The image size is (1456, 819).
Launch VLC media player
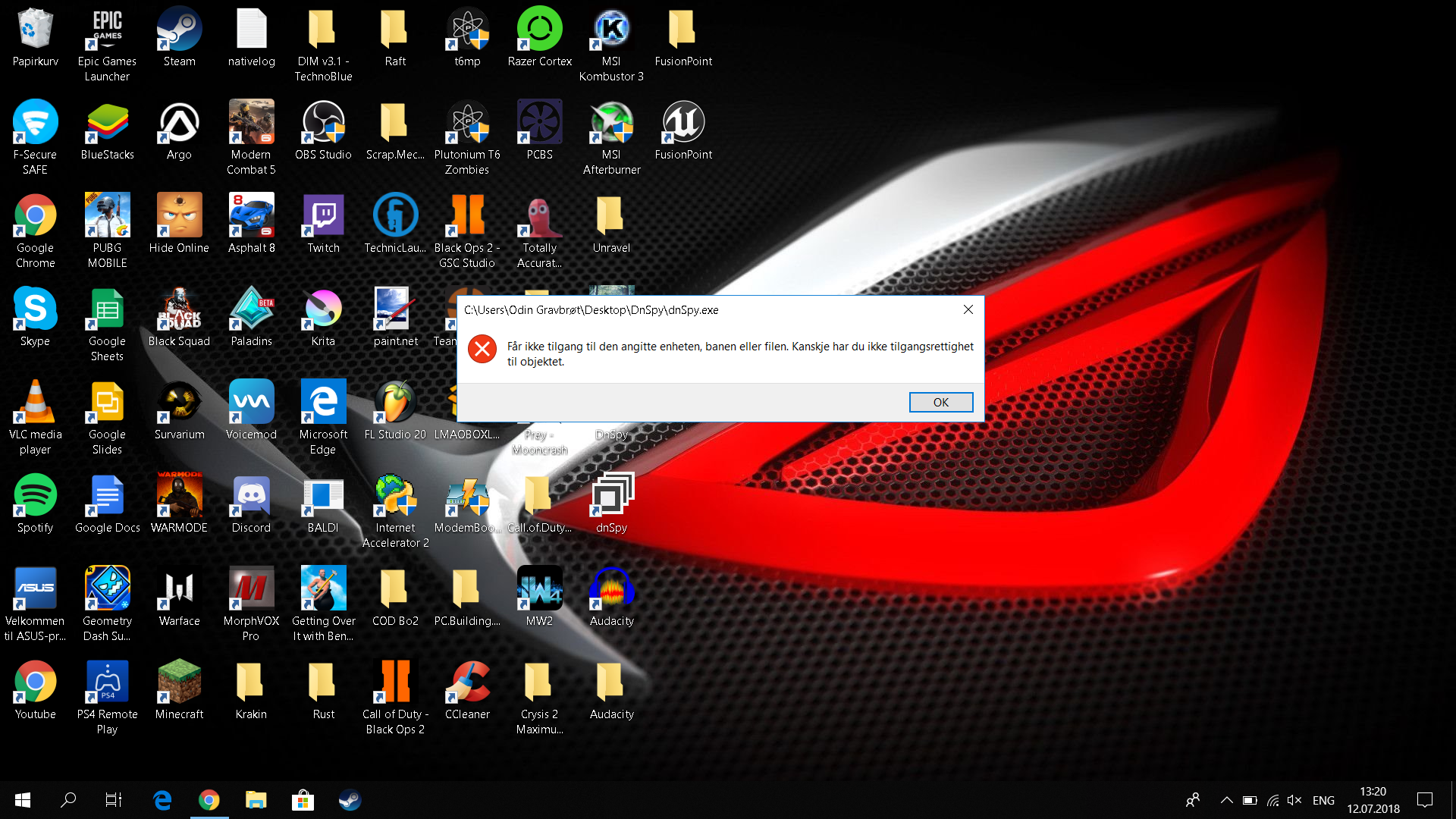click(35, 418)
